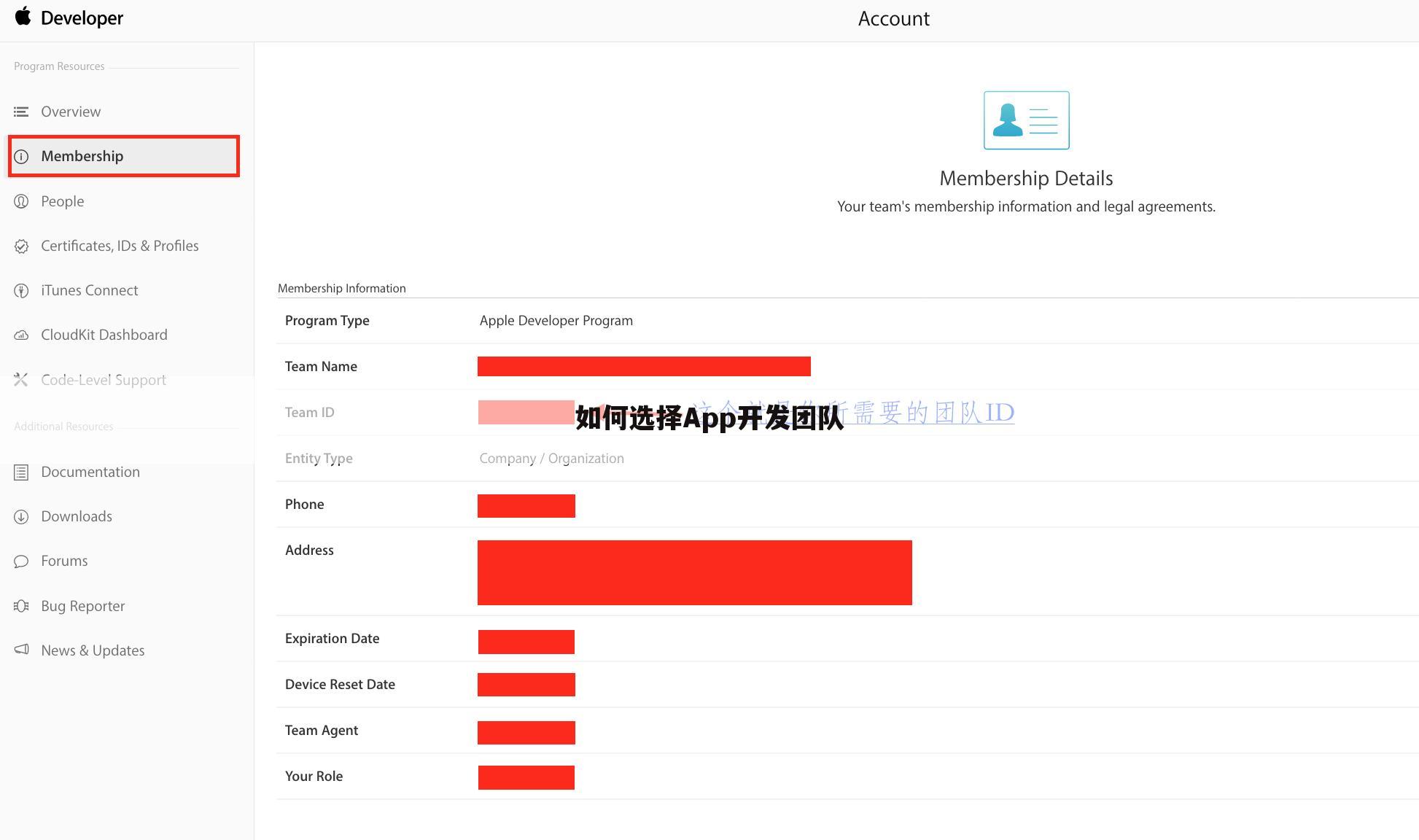The width and height of the screenshot is (1419, 840).
Task: Click the Bug Reporter bug icon
Action: [x=21, y=606]
